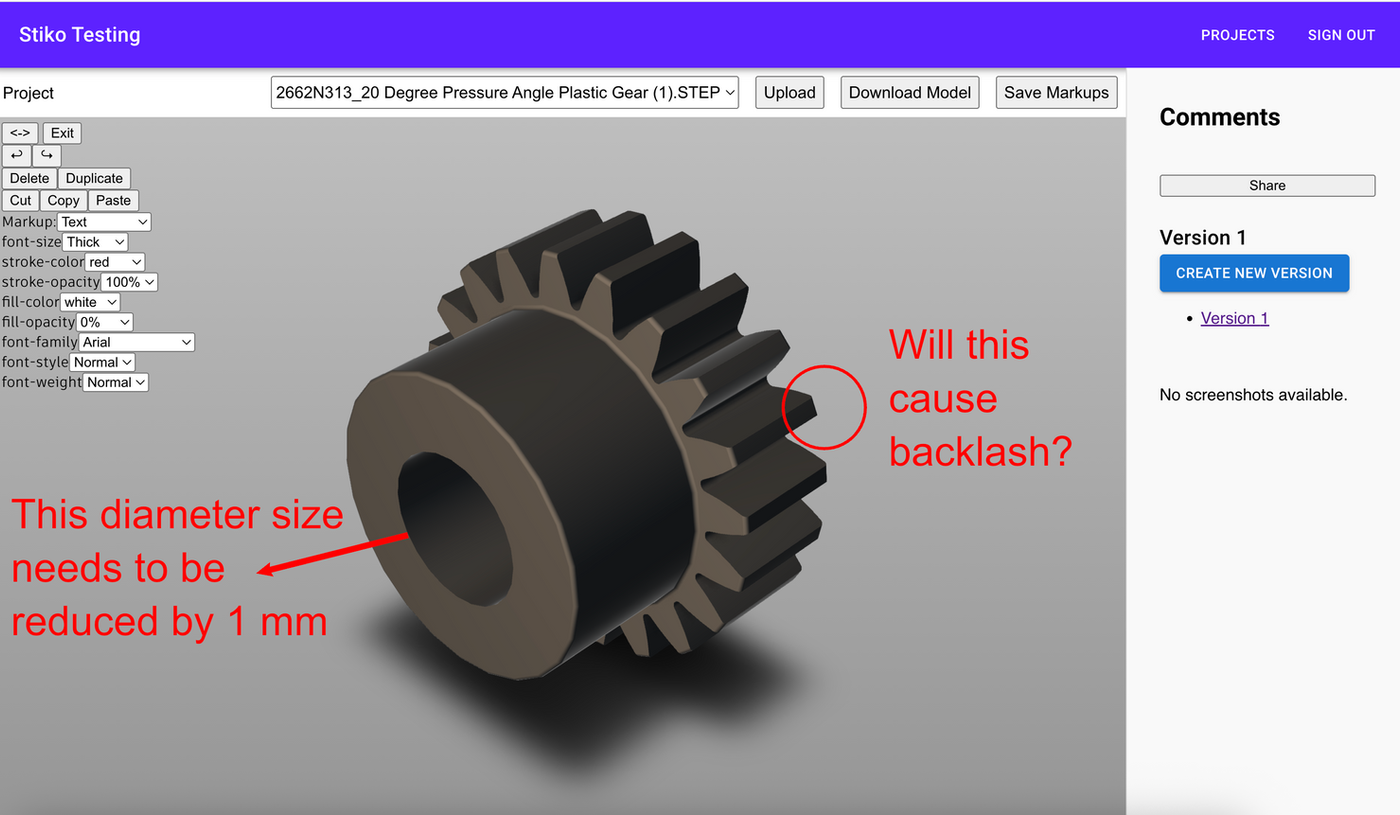Toggle the <-> panel button

point(20,133)
